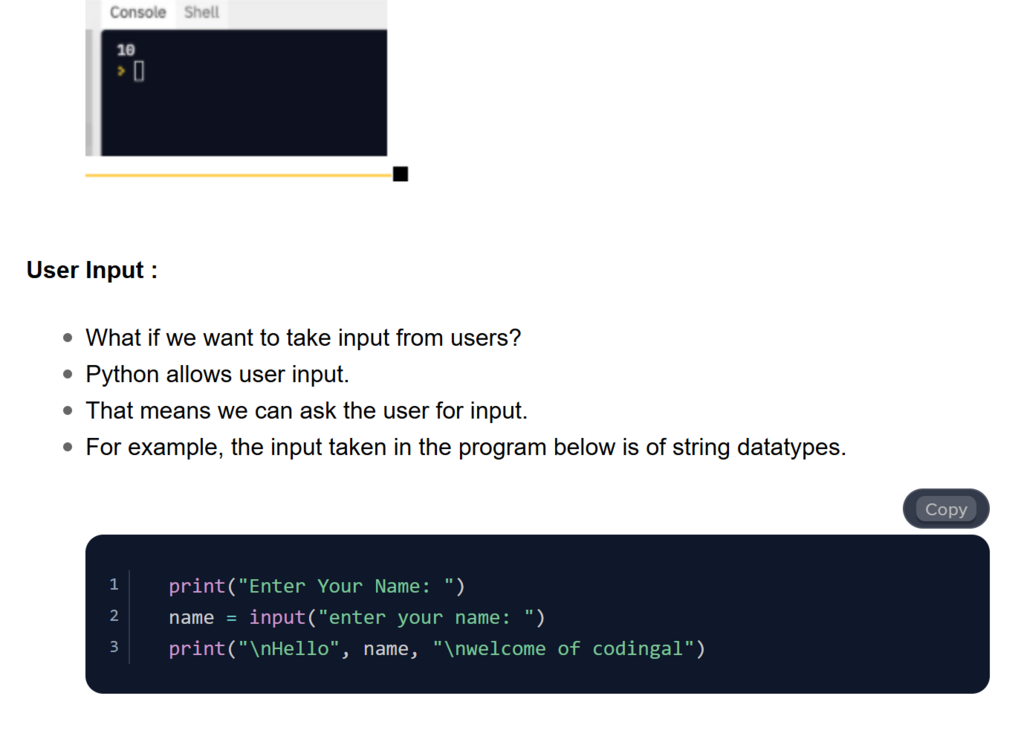This screenshot has width=1024, height=748.
Task: Open the Shell tab
Action: point(201,13)
